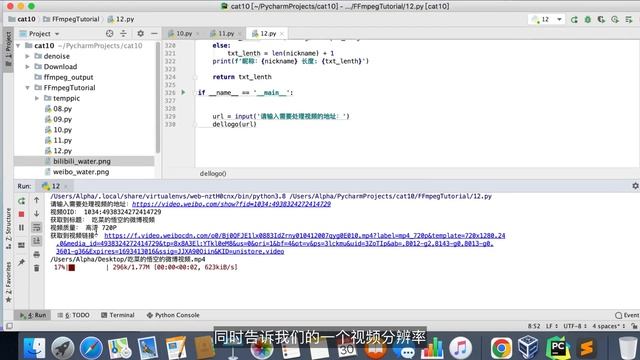The width and height of the screenshot is (640, 360).
Task: Open Sublime Text from the Dock
Action: [x=586, y=348]
